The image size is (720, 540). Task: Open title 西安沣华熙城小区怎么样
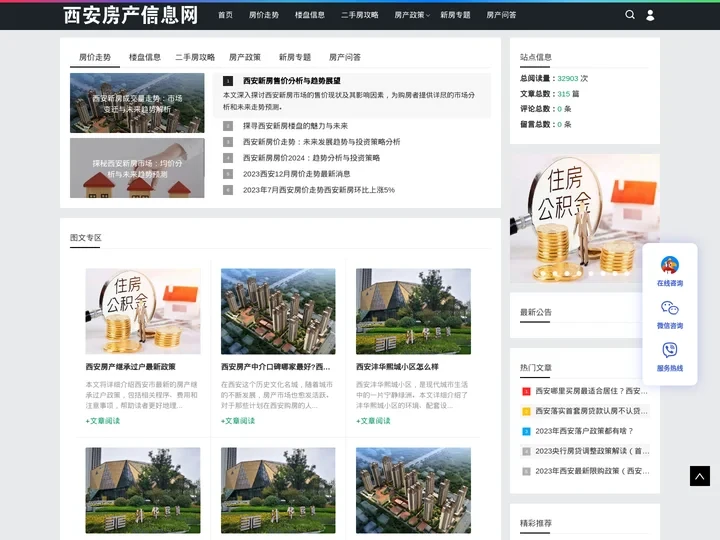click(x=397, y=367)
